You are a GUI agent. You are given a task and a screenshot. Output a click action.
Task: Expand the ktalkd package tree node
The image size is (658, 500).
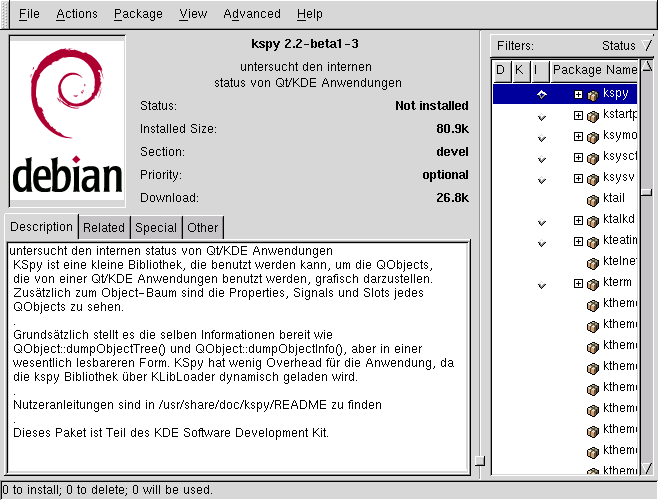578,220
